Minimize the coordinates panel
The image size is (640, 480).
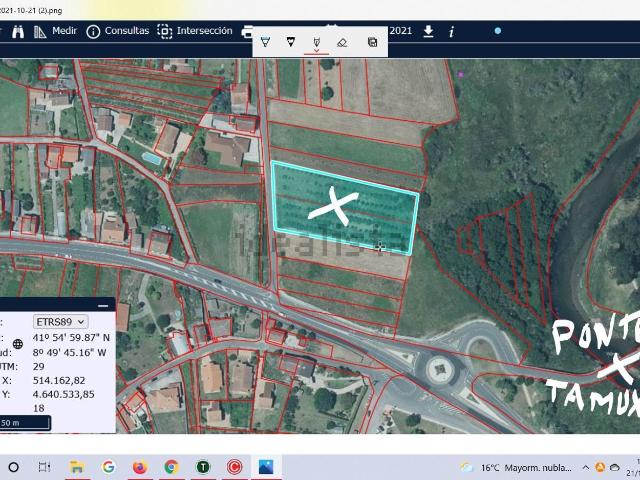(103, 304)
